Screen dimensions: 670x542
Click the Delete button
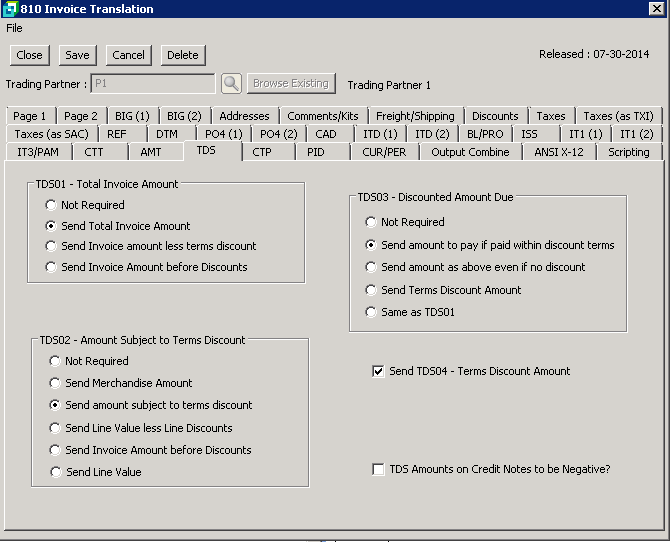(182, 55)
